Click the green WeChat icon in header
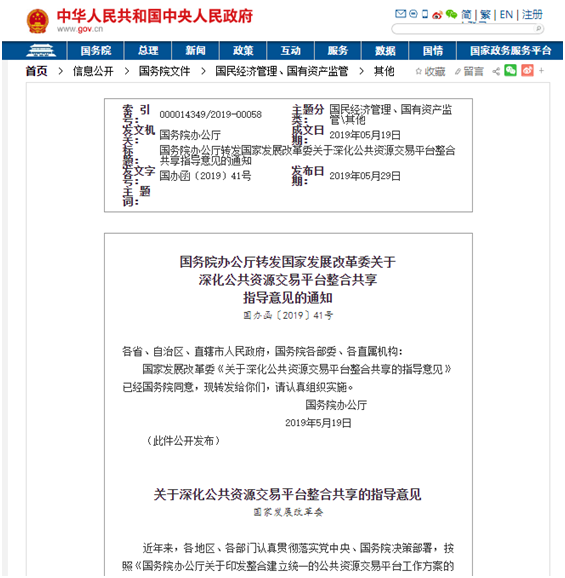 point(451,14)
